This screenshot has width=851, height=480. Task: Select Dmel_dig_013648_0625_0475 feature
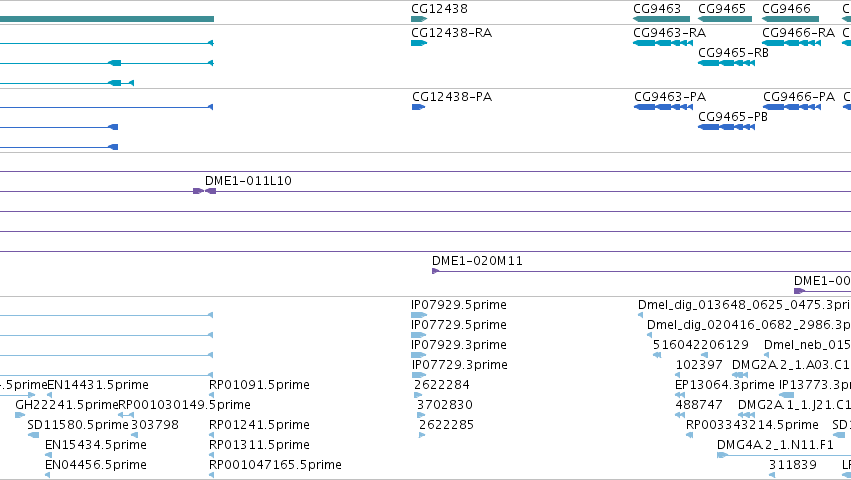(x=640, y=315)
